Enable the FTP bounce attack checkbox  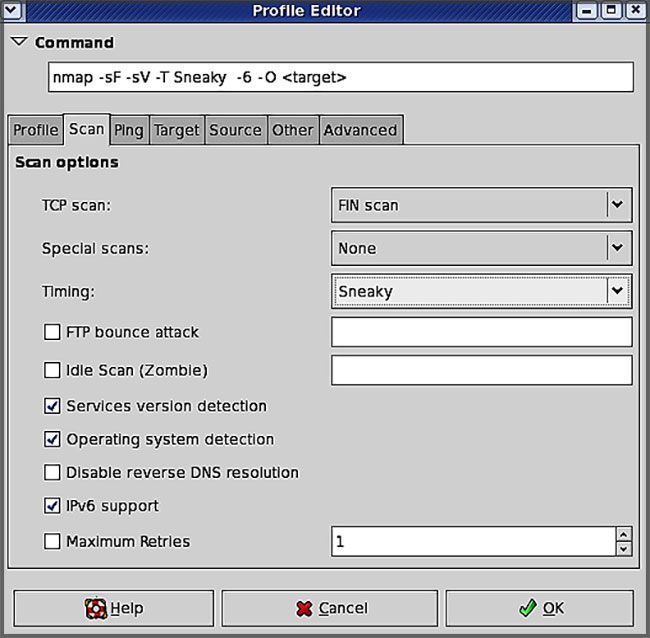coord(52,332)
